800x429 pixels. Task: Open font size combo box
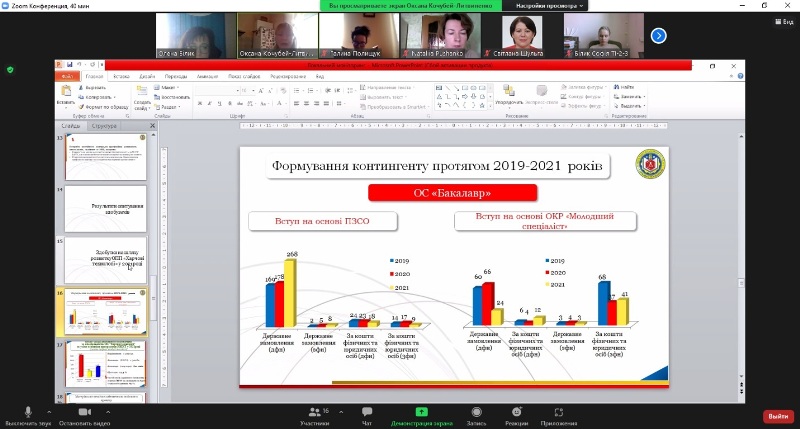[247, 90]
